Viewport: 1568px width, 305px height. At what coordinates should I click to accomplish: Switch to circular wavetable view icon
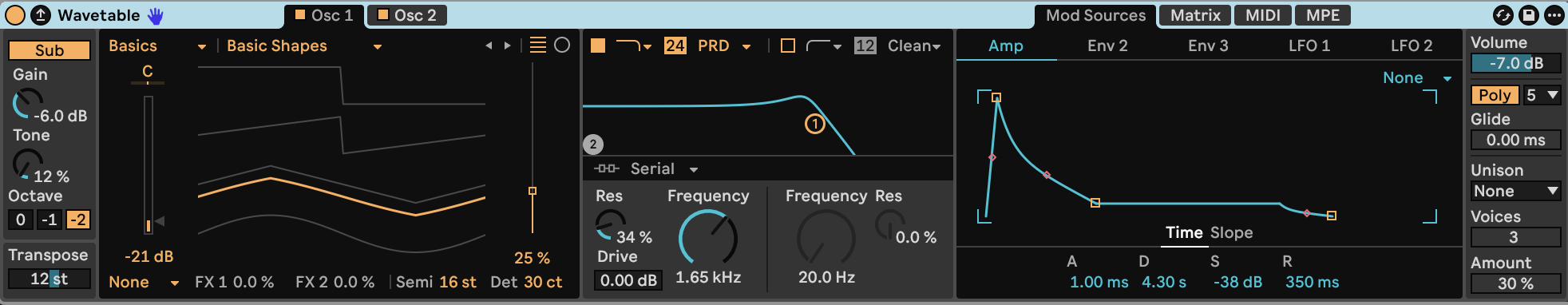[562, 46]
